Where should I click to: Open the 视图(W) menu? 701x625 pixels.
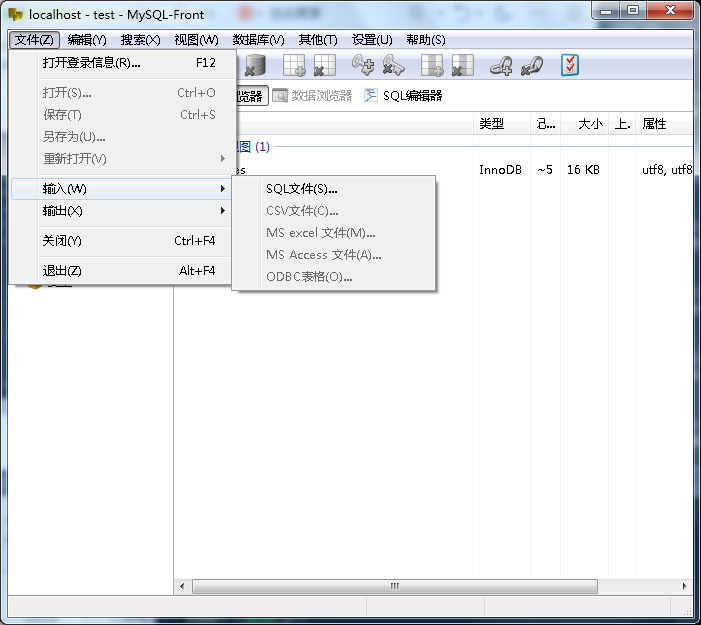click(x=196, y=40)
